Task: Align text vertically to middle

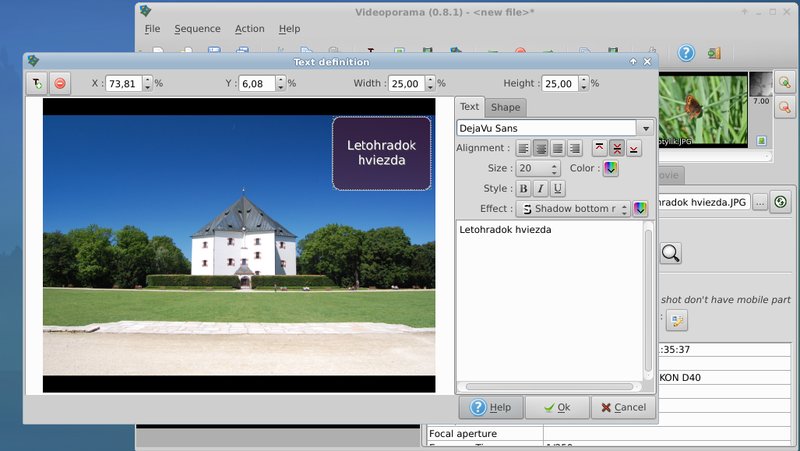Action: (617, 148)
